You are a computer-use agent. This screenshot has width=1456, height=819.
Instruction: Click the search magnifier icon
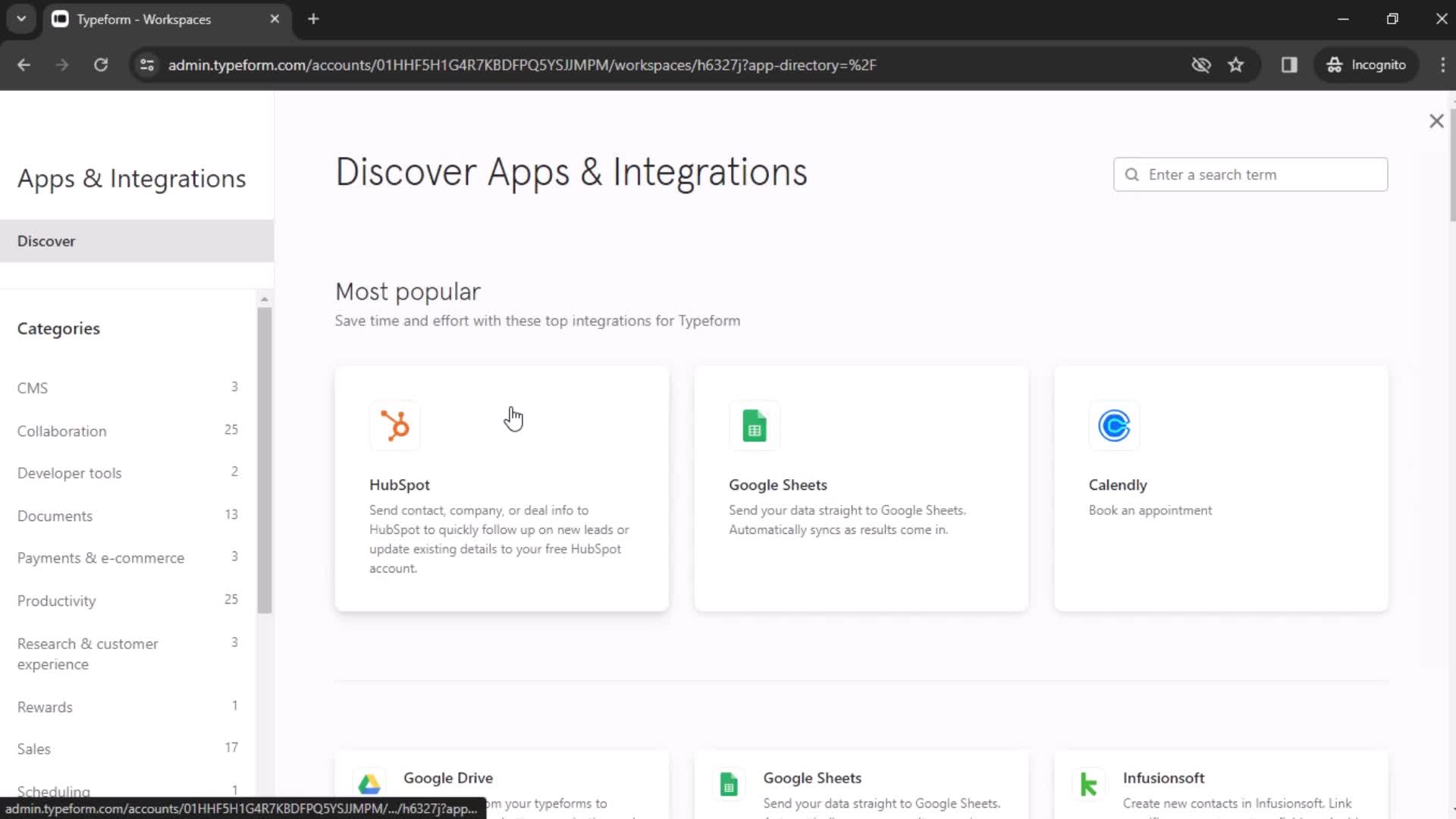tap(1131, 175)
